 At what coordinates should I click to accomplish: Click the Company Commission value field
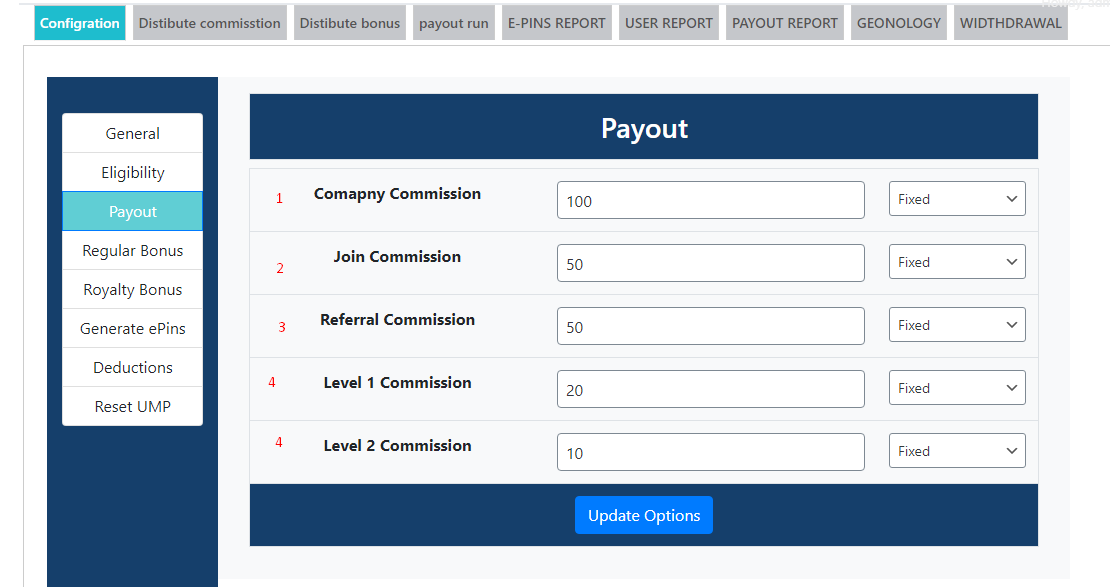tap(710, 200)
